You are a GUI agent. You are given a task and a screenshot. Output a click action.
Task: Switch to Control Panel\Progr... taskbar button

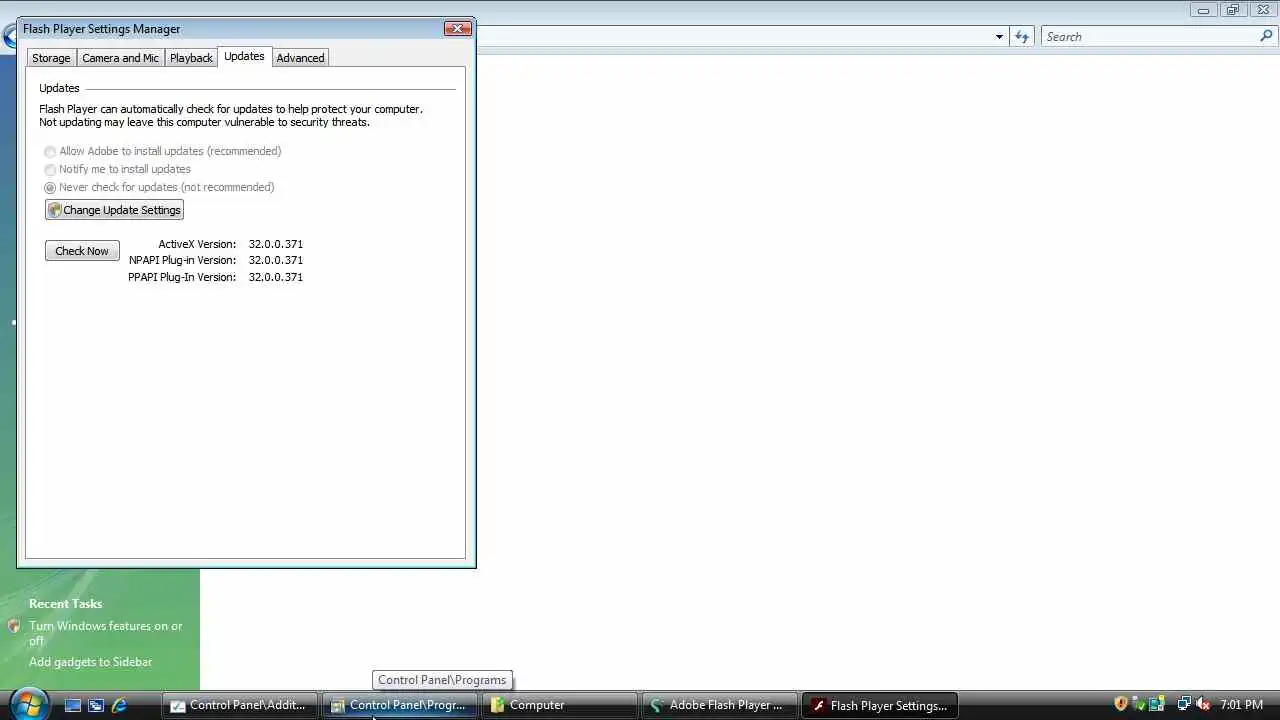coord(400,705)
